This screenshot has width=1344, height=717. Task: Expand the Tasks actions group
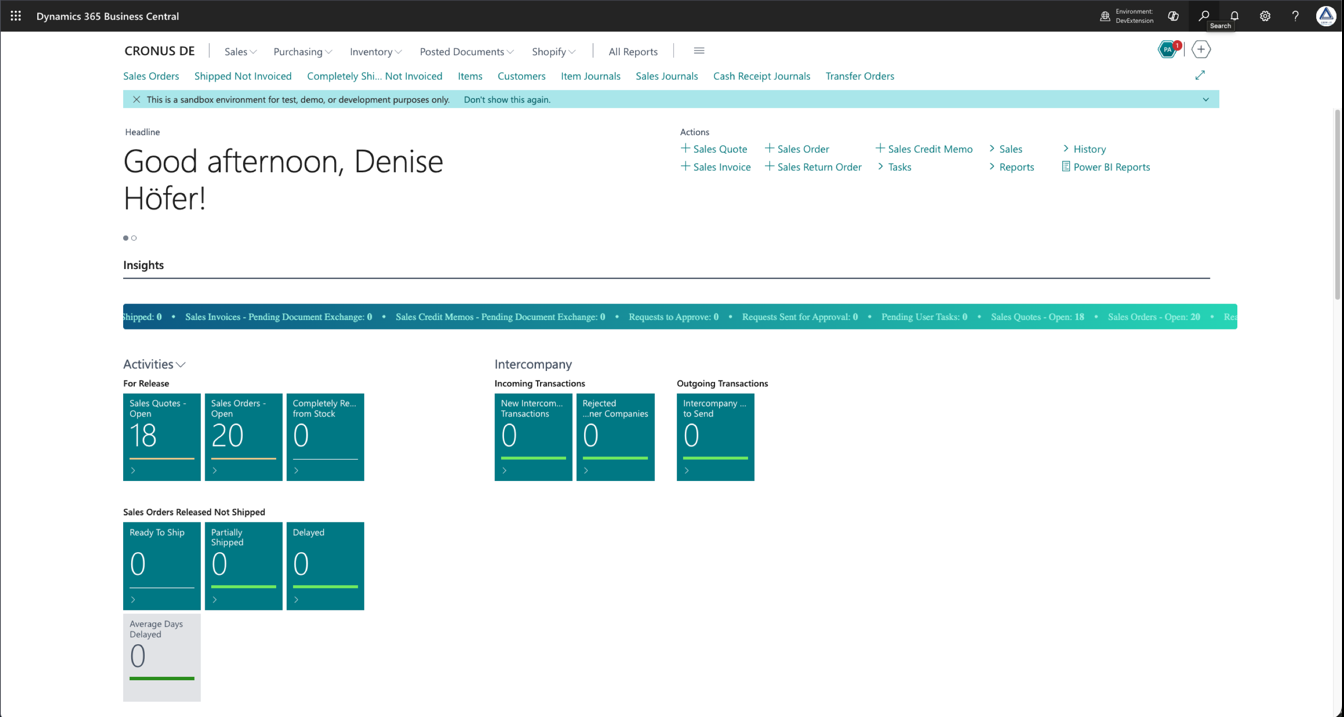point(894,167)
